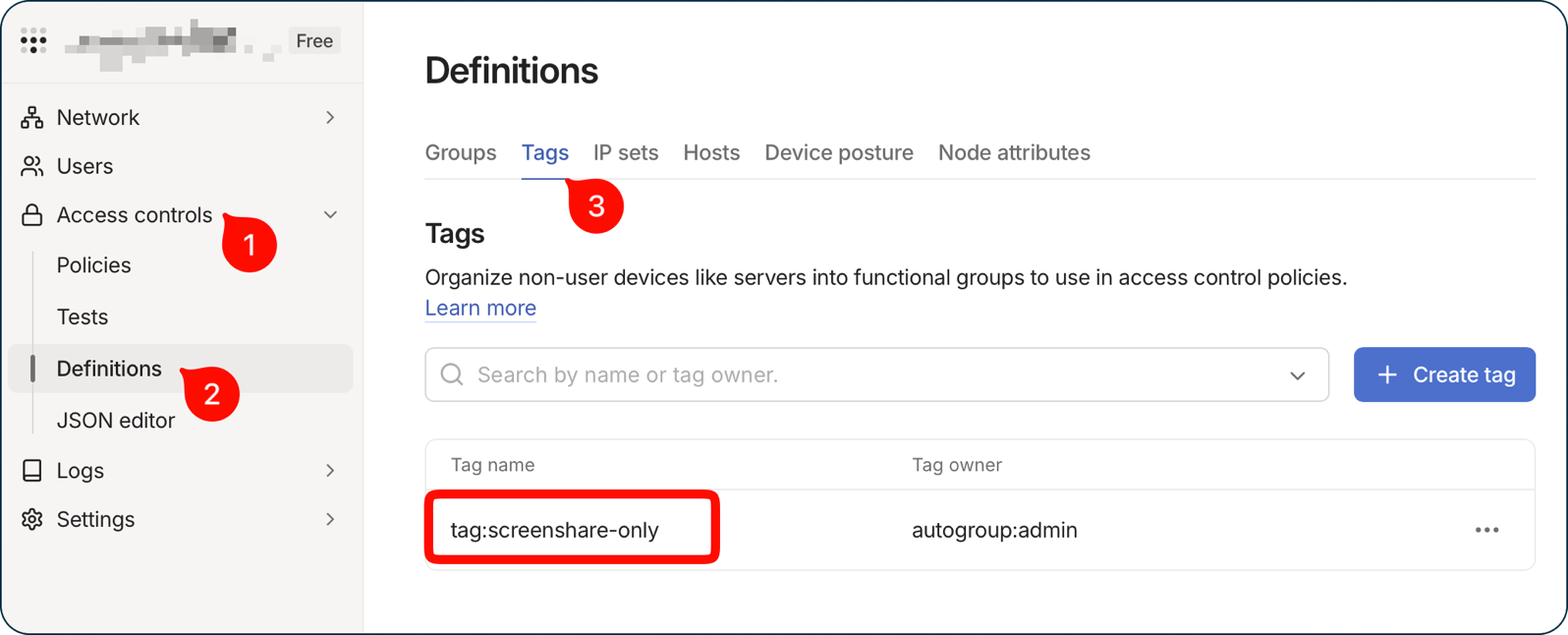Click the Logs book icon
The height and width of the screenshot is (635, 1568).
coord(32,470)
